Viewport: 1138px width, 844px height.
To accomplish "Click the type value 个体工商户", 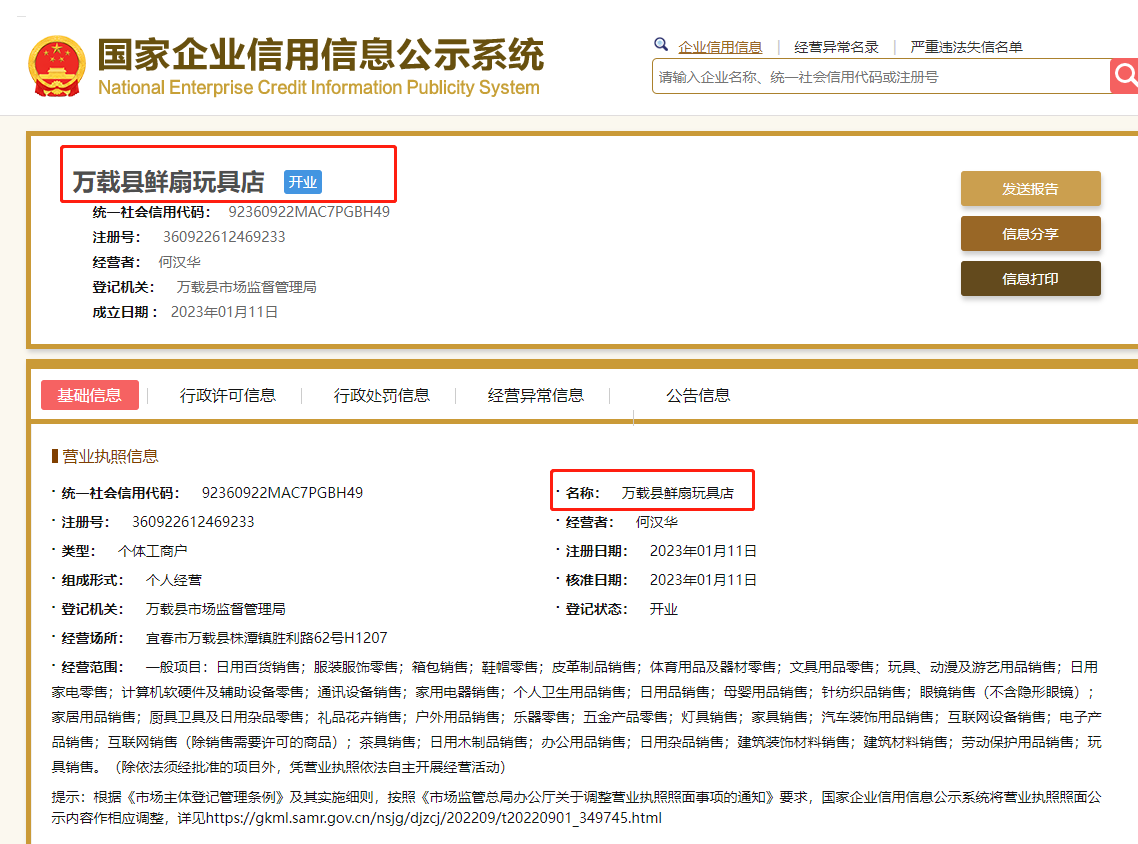I will click(152, 551).
